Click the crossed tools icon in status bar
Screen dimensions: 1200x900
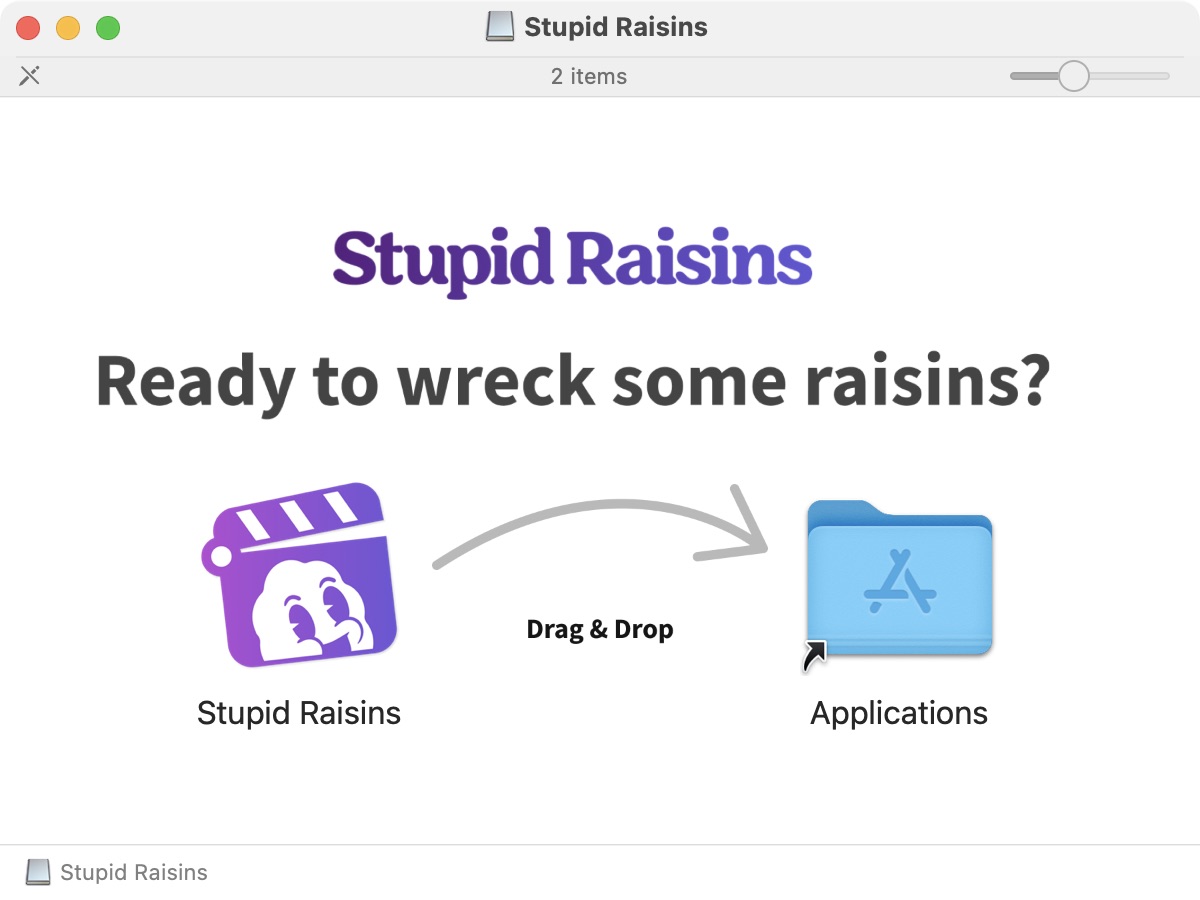[x=30, y=76]
